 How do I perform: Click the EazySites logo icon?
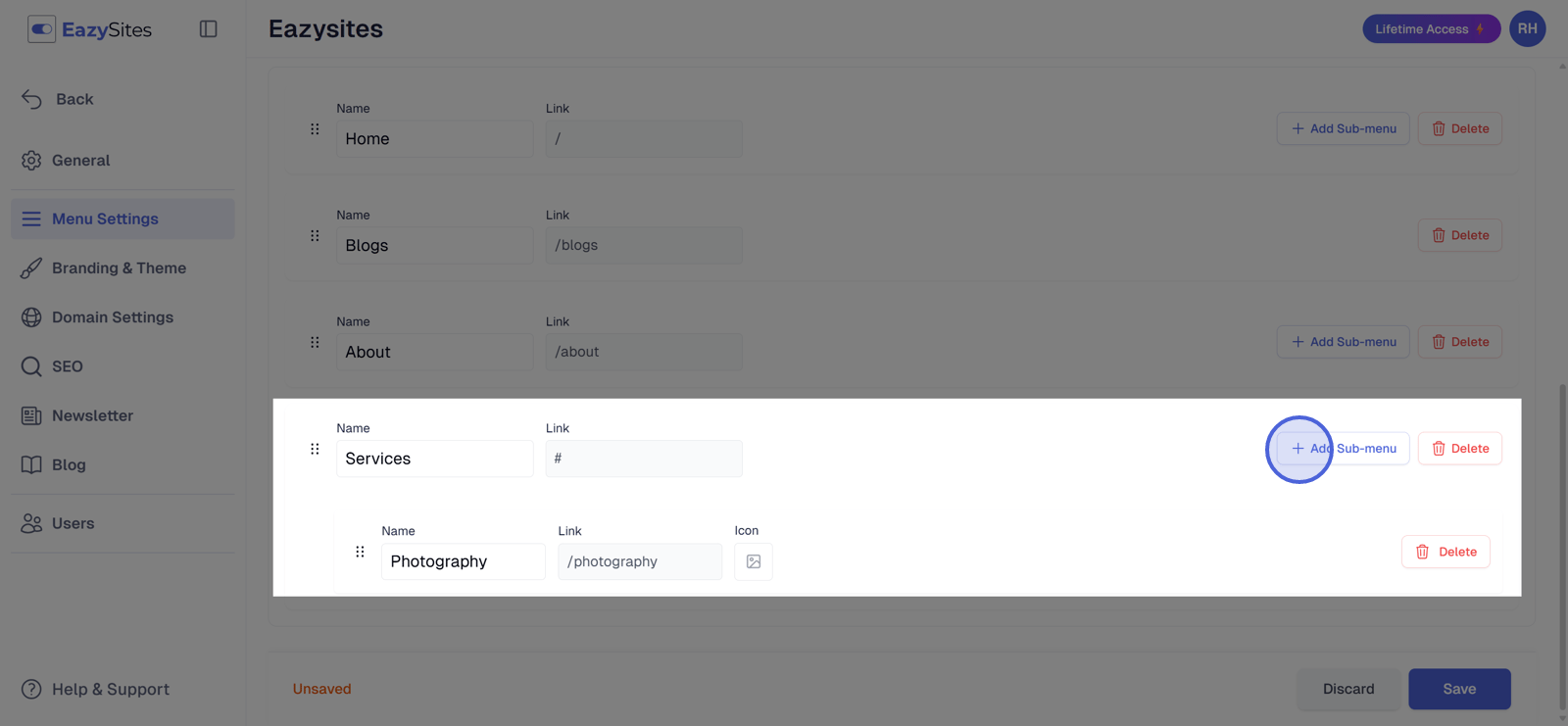coord(41,29)
